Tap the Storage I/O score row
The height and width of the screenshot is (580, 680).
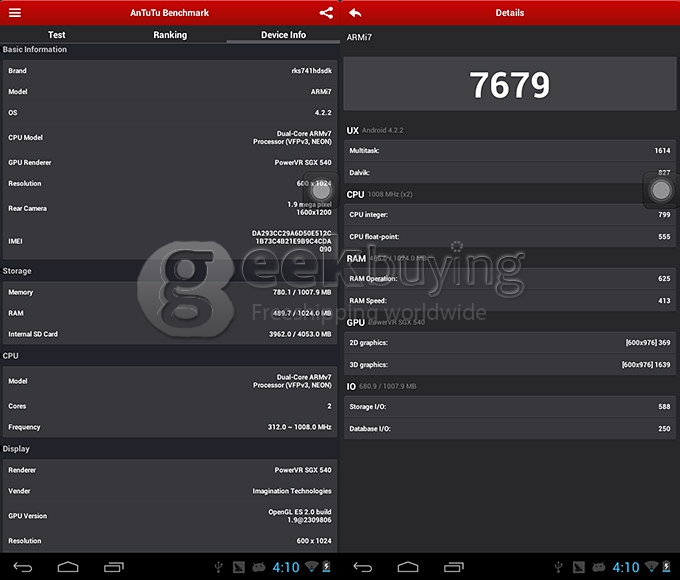point(510,407)
